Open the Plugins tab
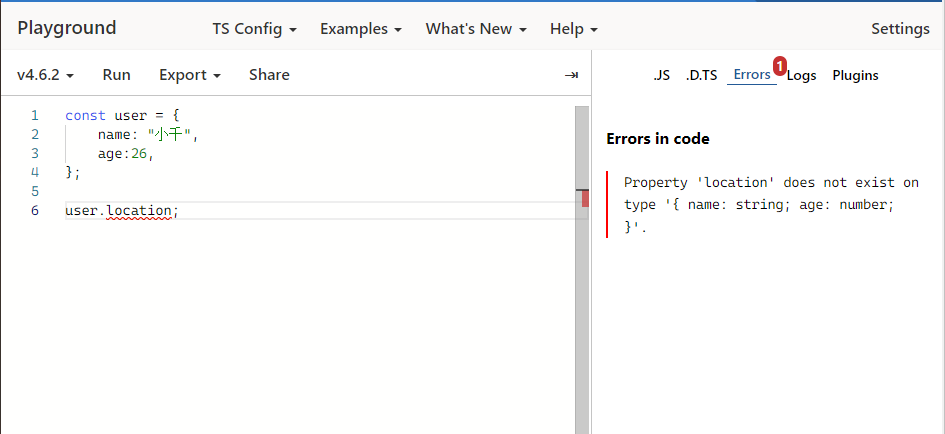 (x=855, y=75)
